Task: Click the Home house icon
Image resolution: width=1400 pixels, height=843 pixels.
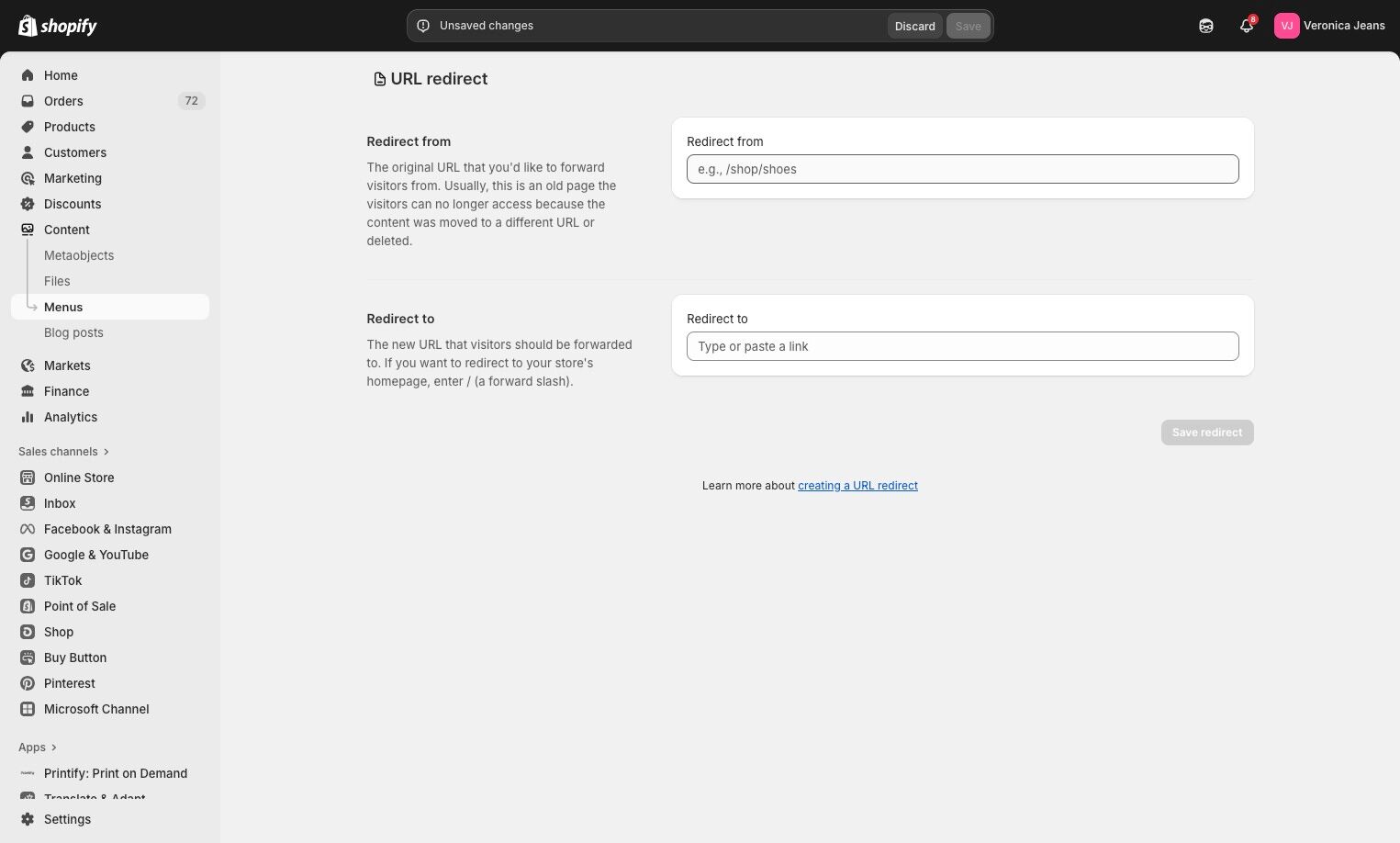Action: [28, 75]
